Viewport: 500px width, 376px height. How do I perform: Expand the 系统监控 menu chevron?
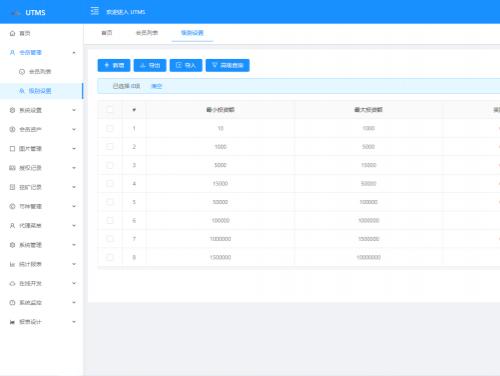(x=74, y=303)
